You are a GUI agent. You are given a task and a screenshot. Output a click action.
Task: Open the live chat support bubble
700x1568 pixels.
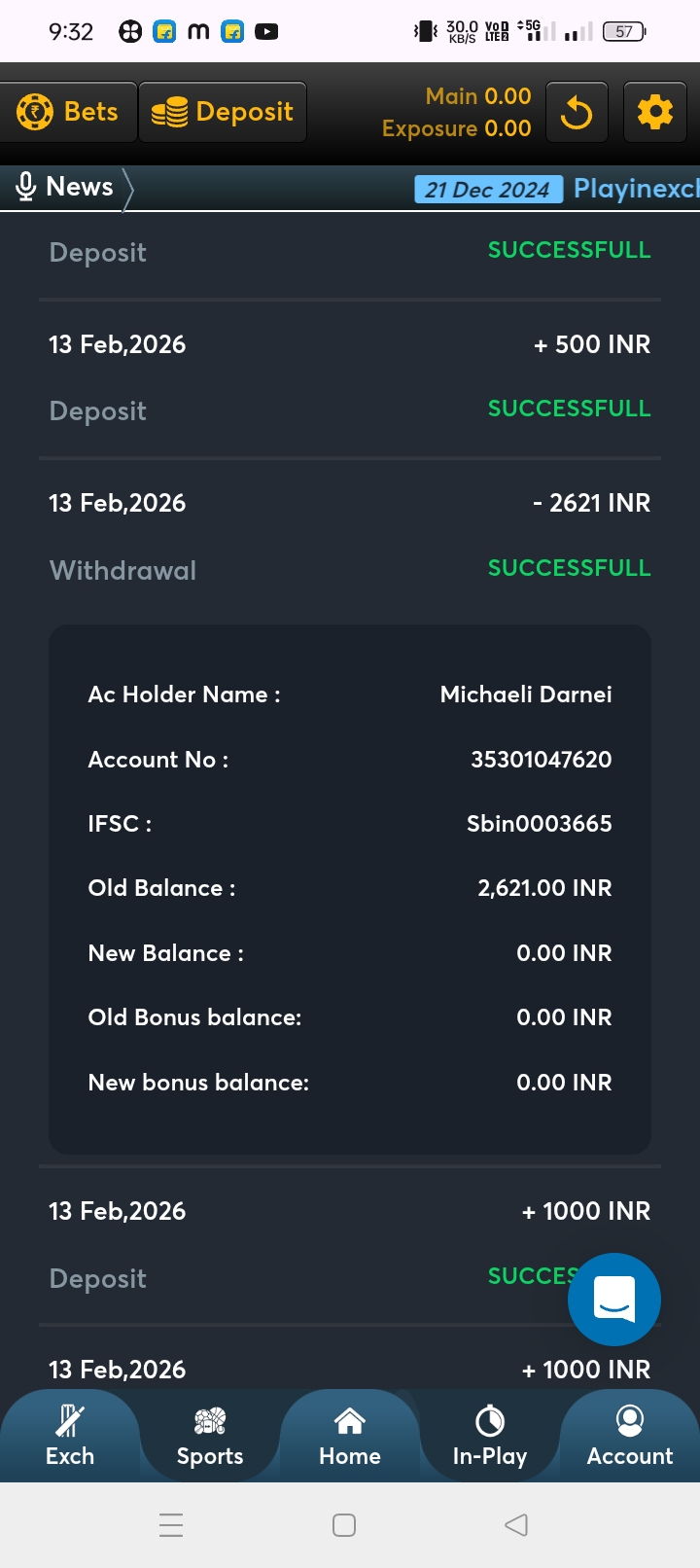[613, 1300]
